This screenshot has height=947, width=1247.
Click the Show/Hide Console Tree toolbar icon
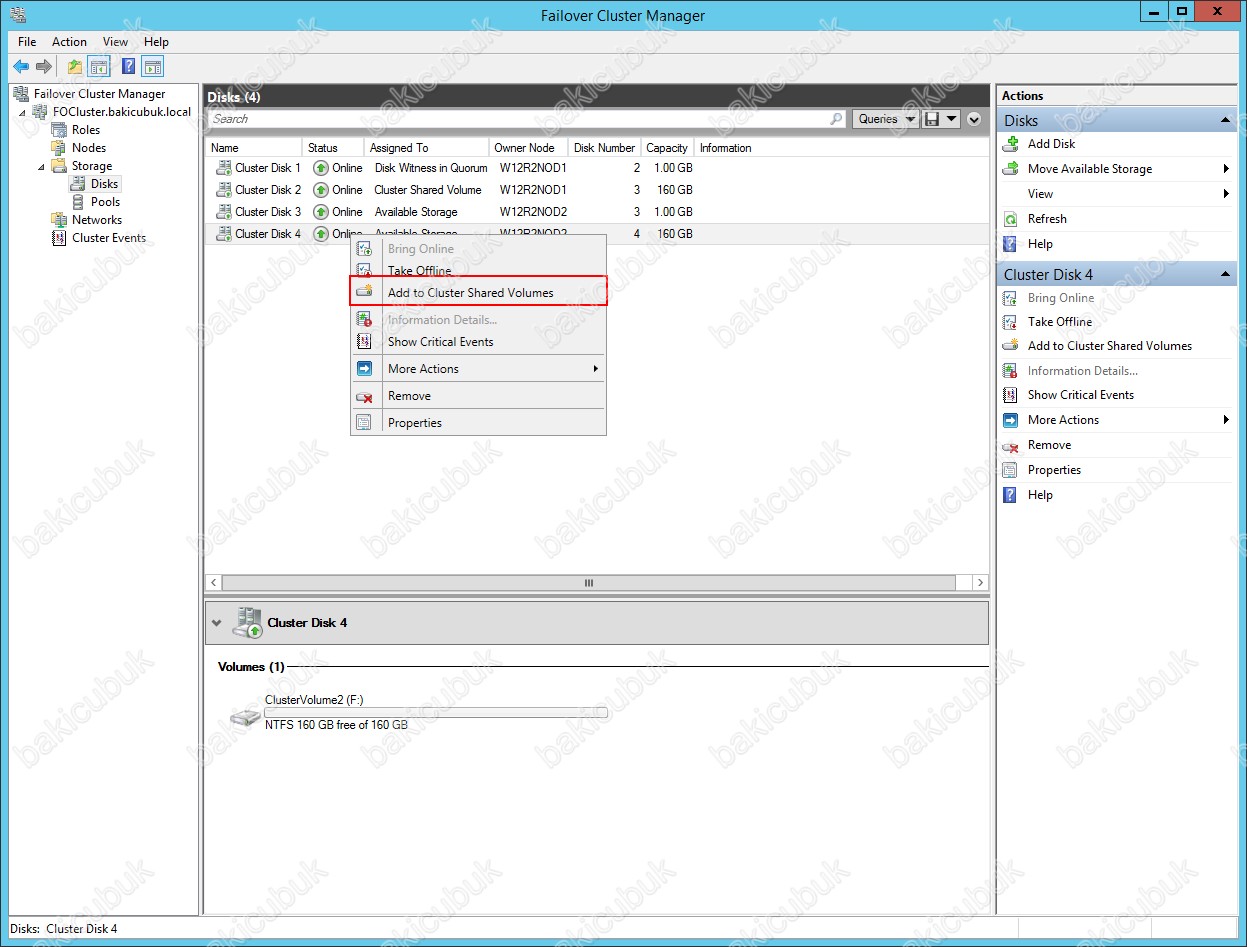pyautogui.click(x=99, y=67)
